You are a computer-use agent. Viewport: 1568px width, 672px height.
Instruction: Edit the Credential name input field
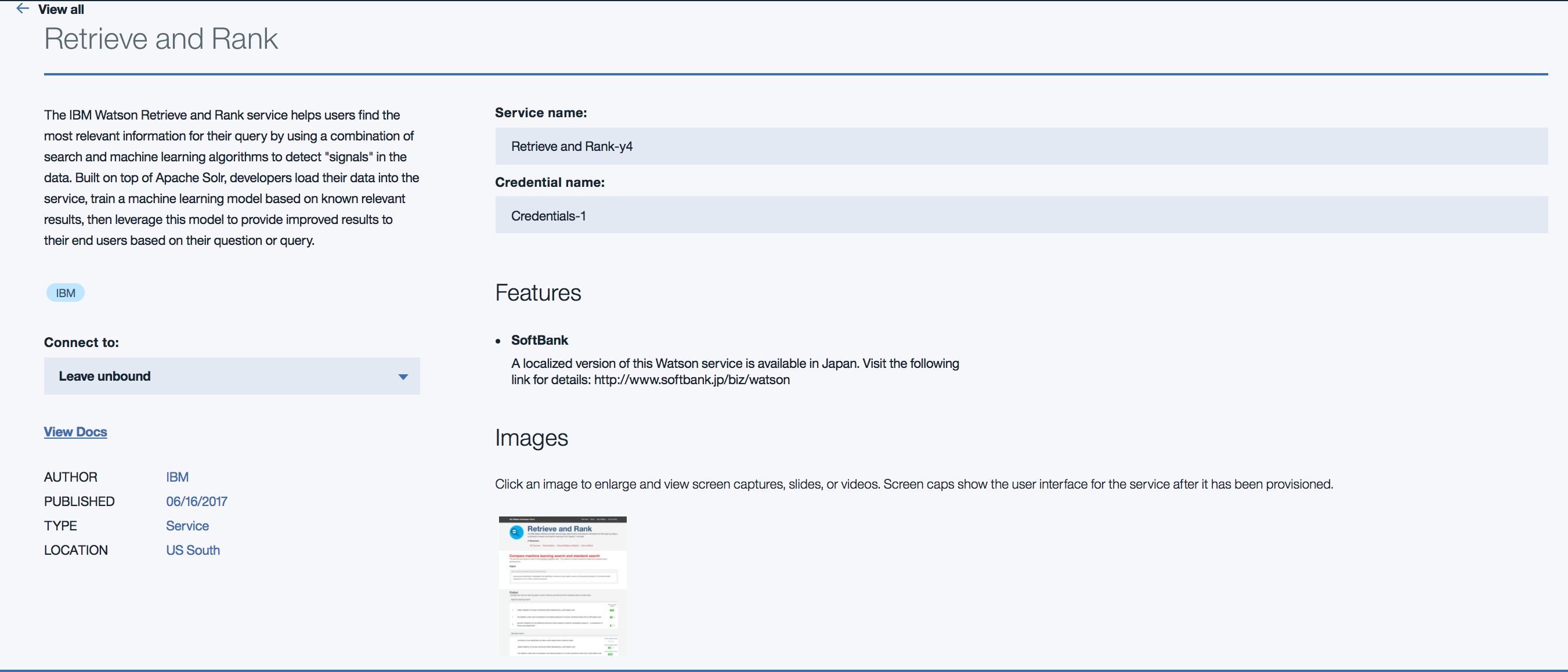(x=1021, y=215)
